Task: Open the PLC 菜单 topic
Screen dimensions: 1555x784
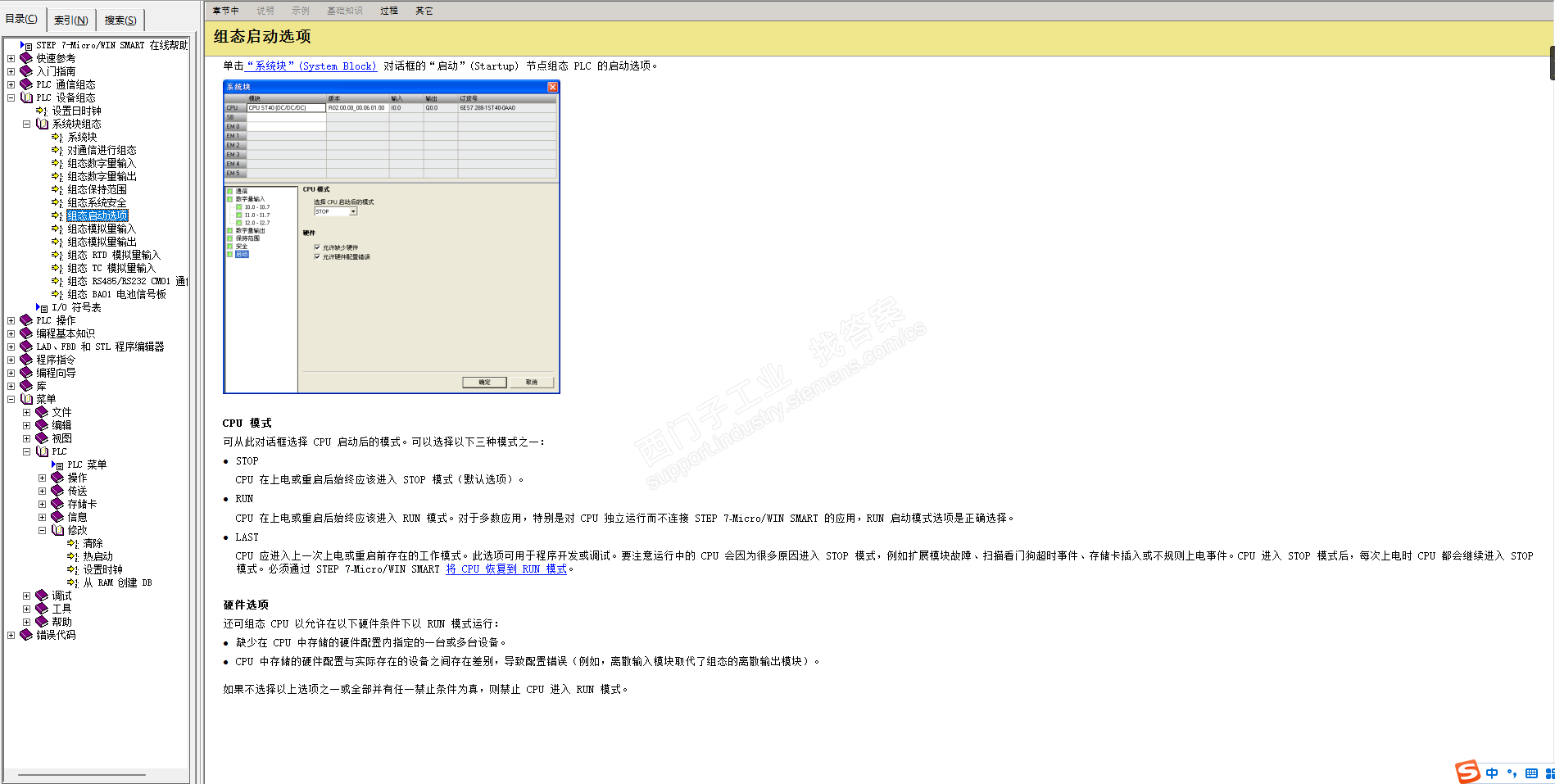Action: tap(87, 465)
